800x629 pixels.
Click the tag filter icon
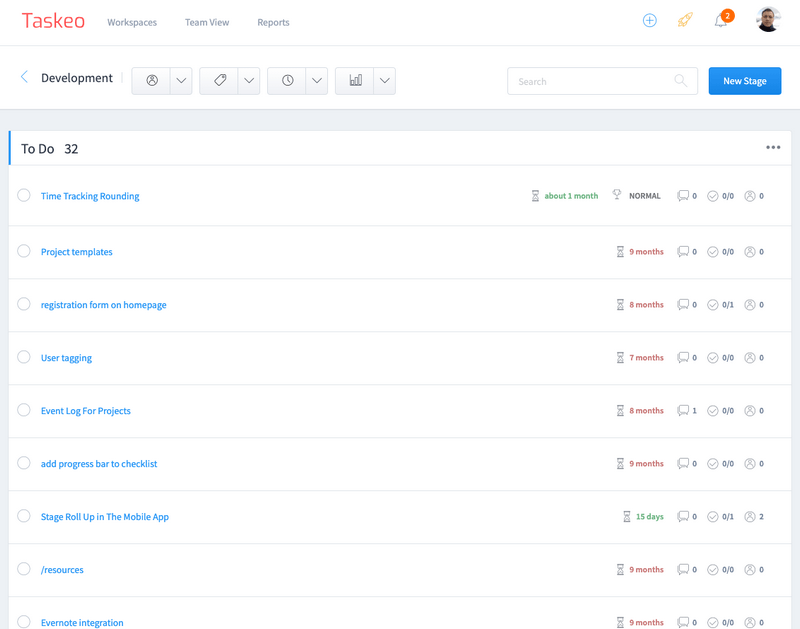point(220,81)
